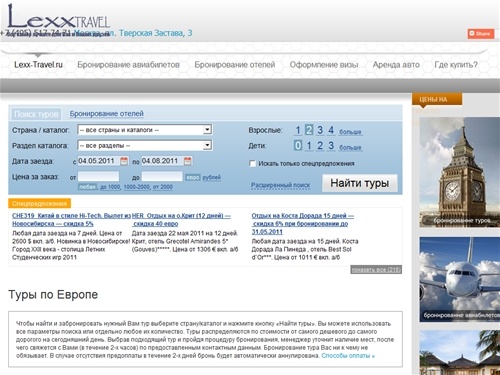Click the Lexx Travel logo
This screenshot has width=500, height=375.
coord(58,17)
